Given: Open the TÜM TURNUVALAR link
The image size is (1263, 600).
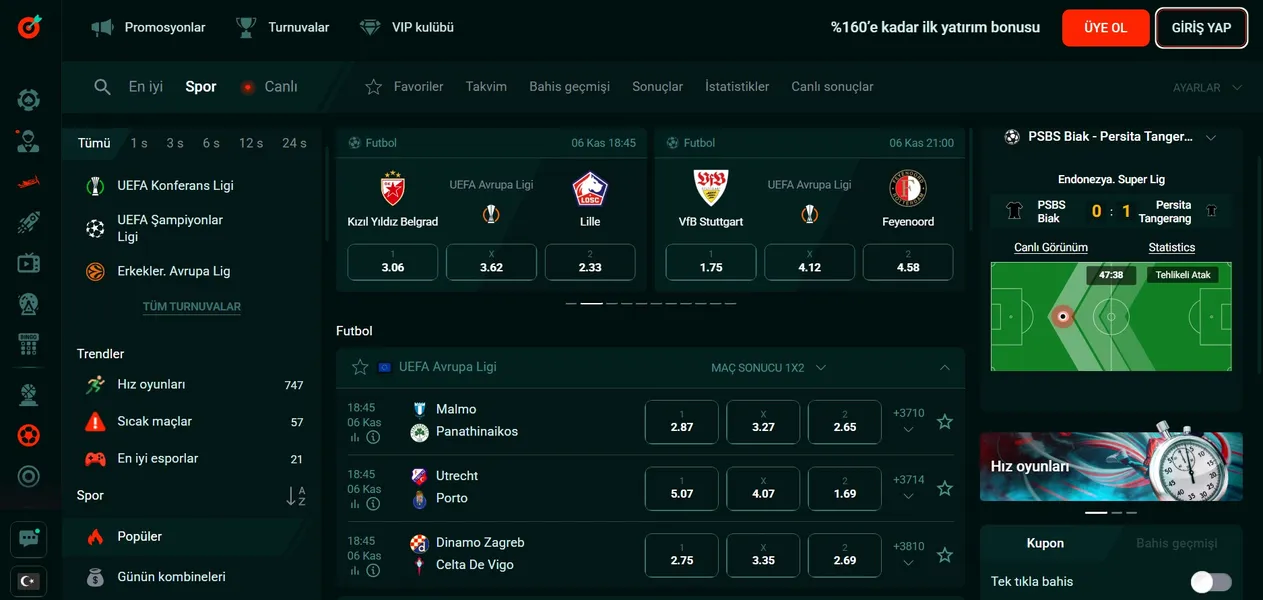Looking at the screenshot, I should 192,307.
